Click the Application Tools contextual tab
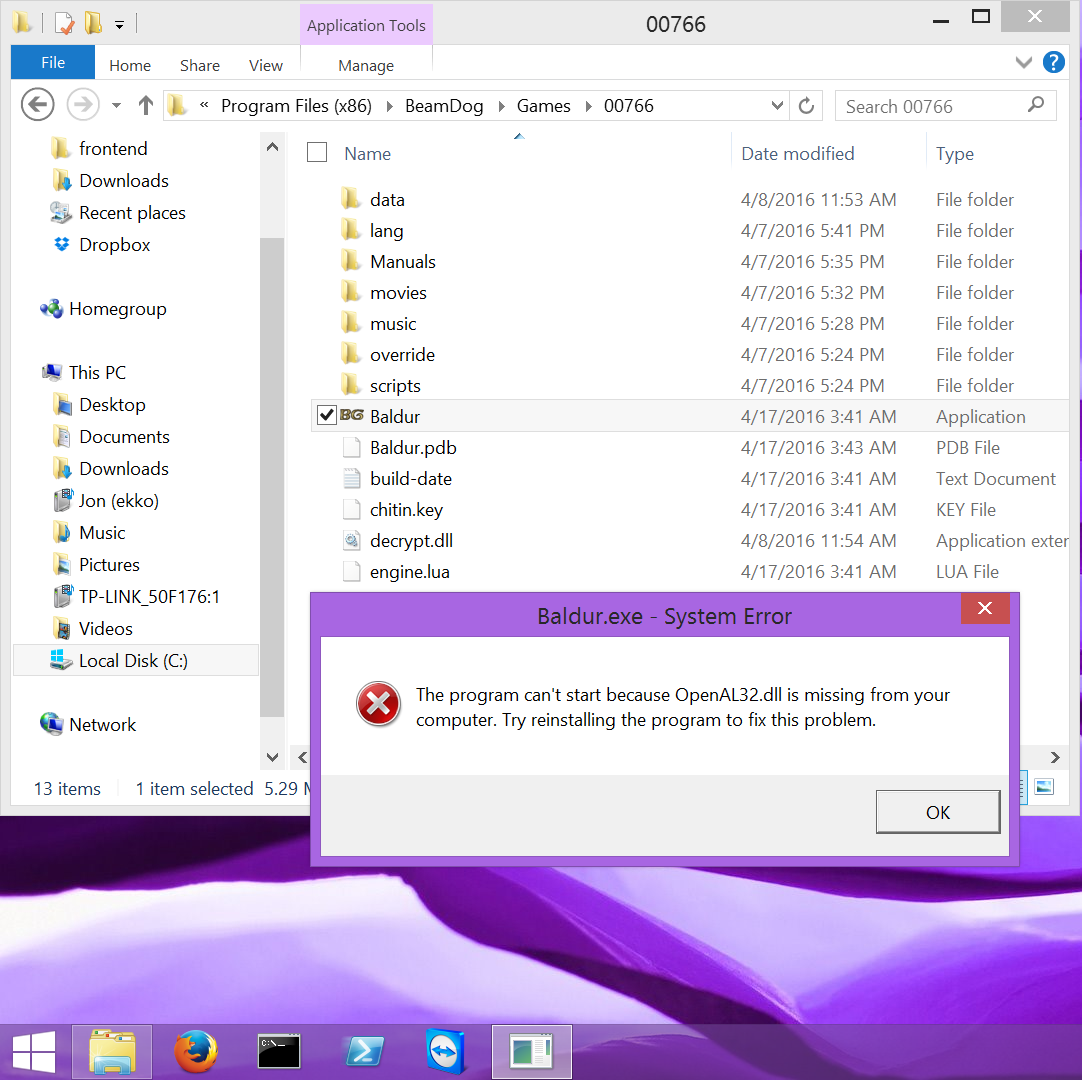The height and width of the screenshot is (1080, 1082). pyautogui.click(x=366, y=26)
